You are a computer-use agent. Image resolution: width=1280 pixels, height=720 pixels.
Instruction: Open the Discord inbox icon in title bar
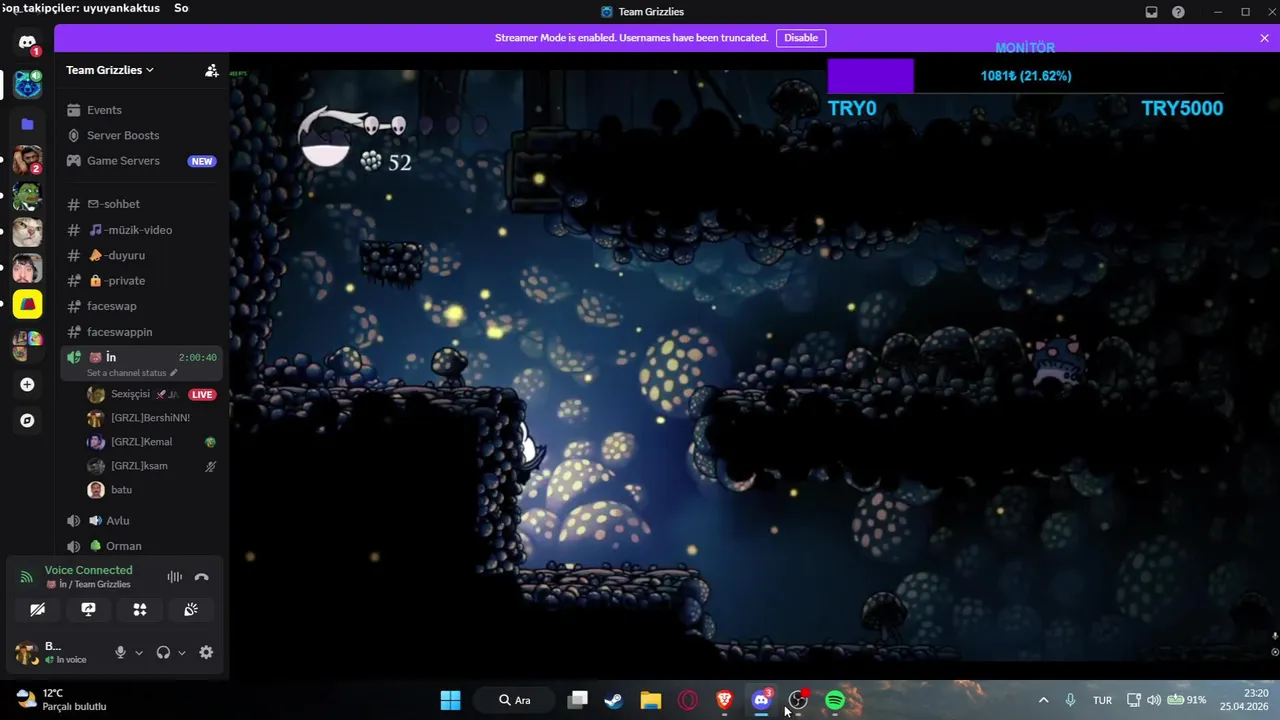click(1152, 12)
